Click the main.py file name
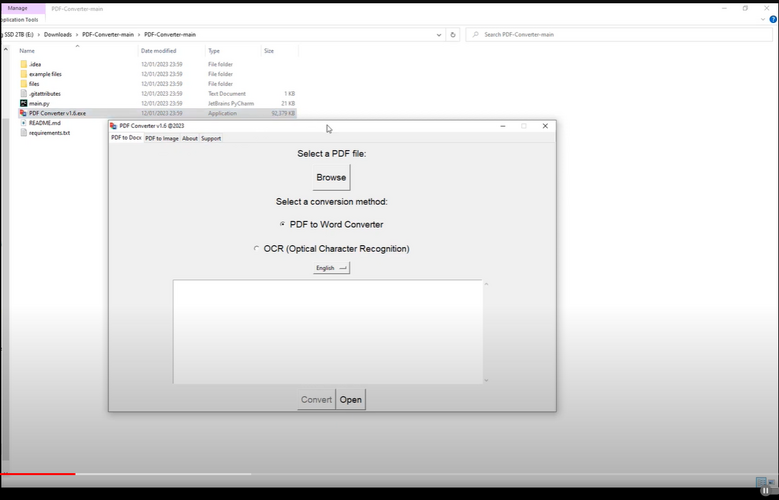Image resolution: width=779 pixels, height=500 pixels. pos(39,103)
